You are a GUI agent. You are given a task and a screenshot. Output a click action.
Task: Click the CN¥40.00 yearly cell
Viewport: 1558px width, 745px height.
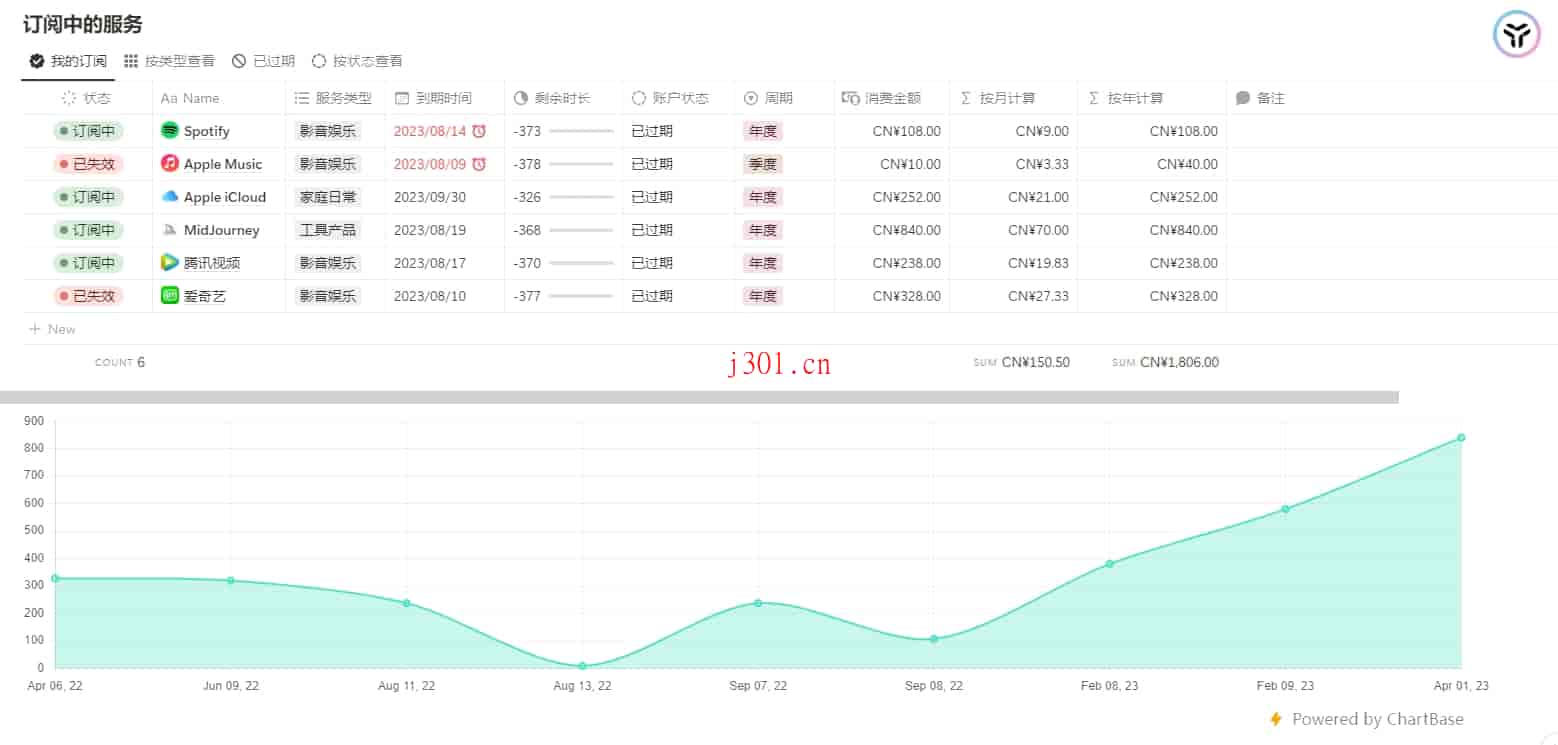click(x=1187, y=164)
